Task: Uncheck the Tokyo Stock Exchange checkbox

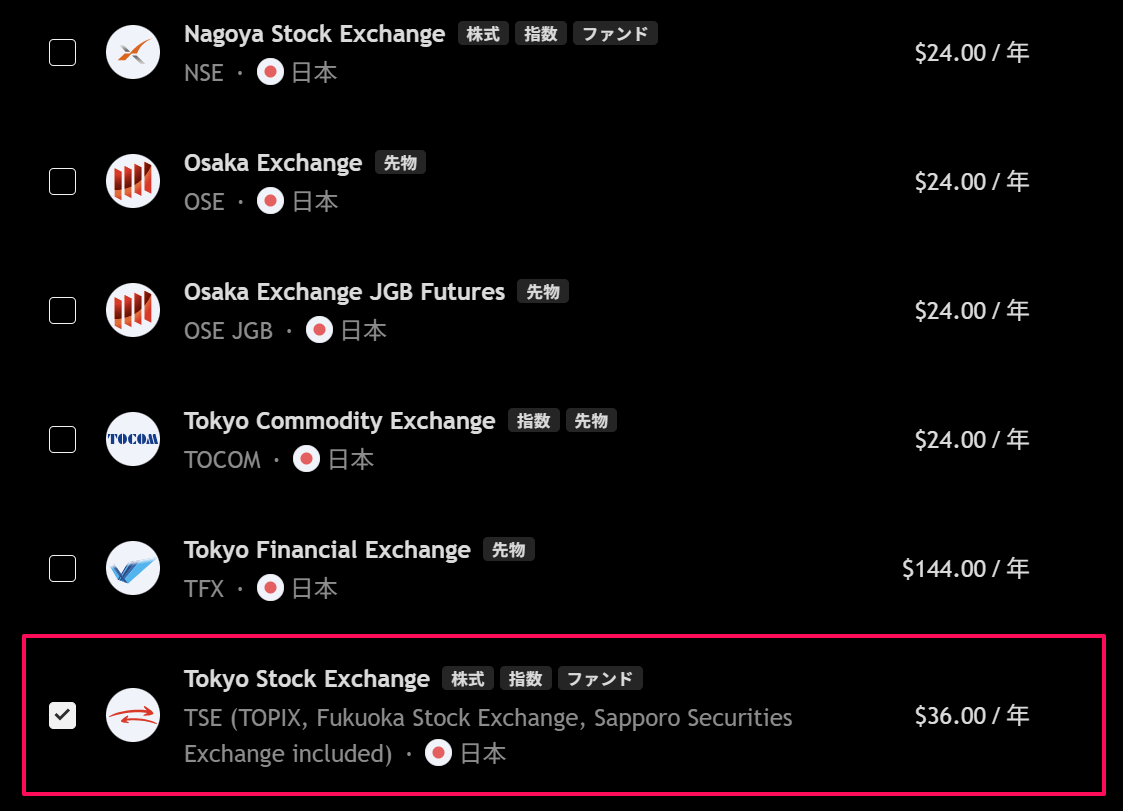Action: (62, 716)
